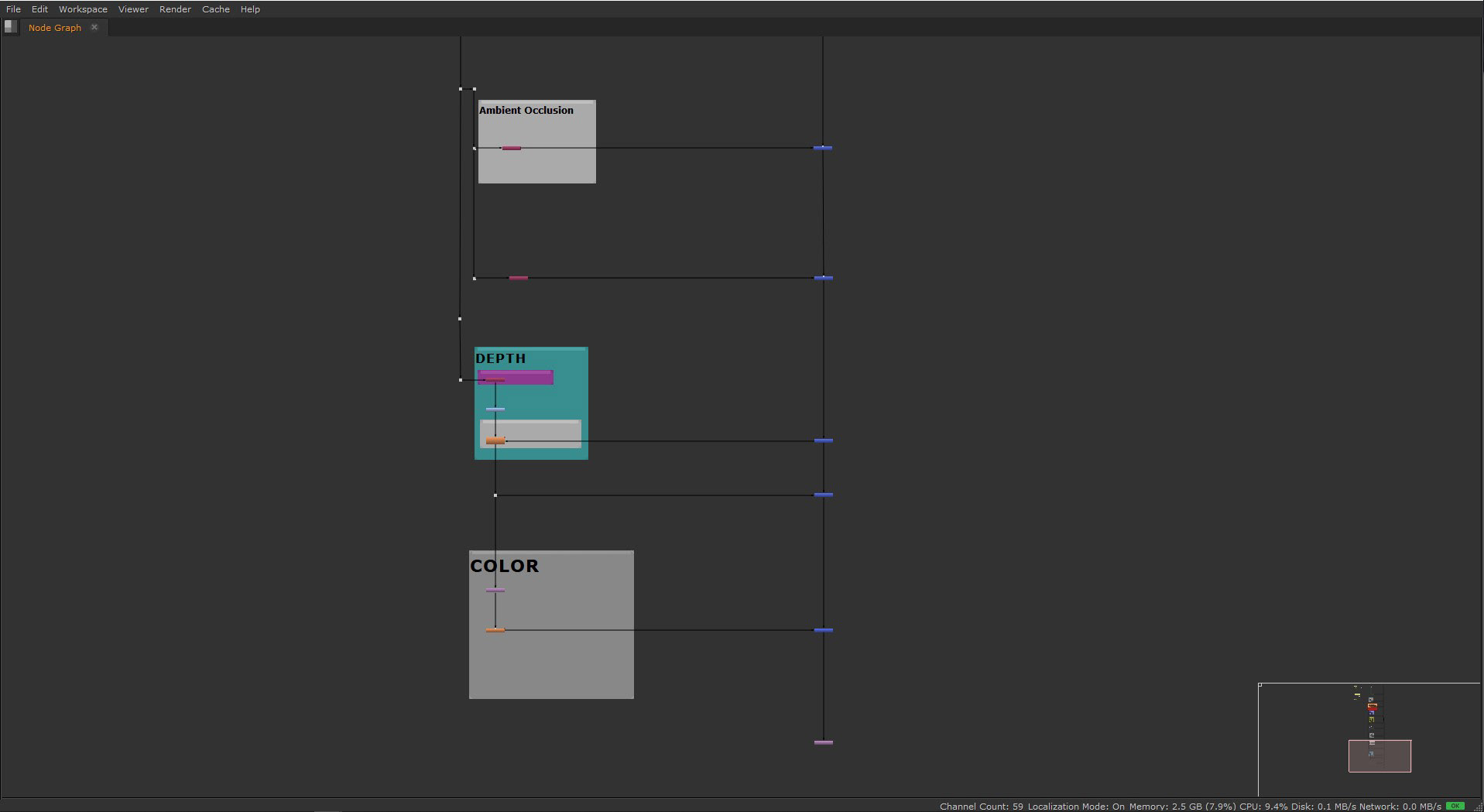Click the Network: 0.0 MB/s status text
This screenshot has height=812, width=1484.
click(x=1400, y=807)
